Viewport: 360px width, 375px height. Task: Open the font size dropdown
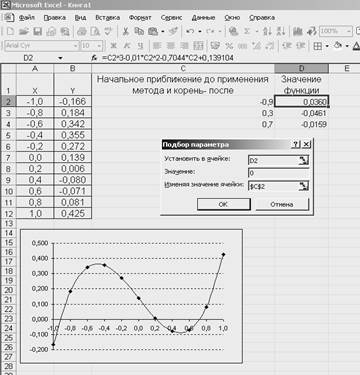coord(100,45)
